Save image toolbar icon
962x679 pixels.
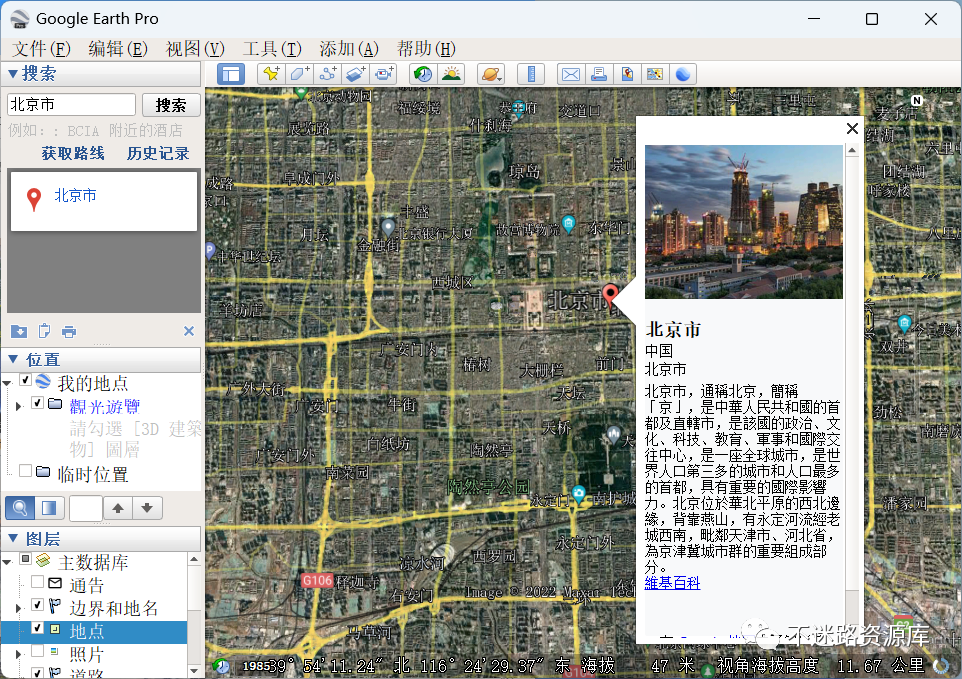pyautogui.click(x=627, y=74)
